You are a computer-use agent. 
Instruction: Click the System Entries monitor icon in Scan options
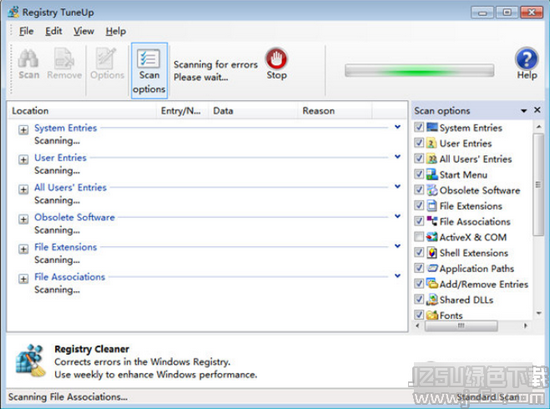click(x=432, y=127)
